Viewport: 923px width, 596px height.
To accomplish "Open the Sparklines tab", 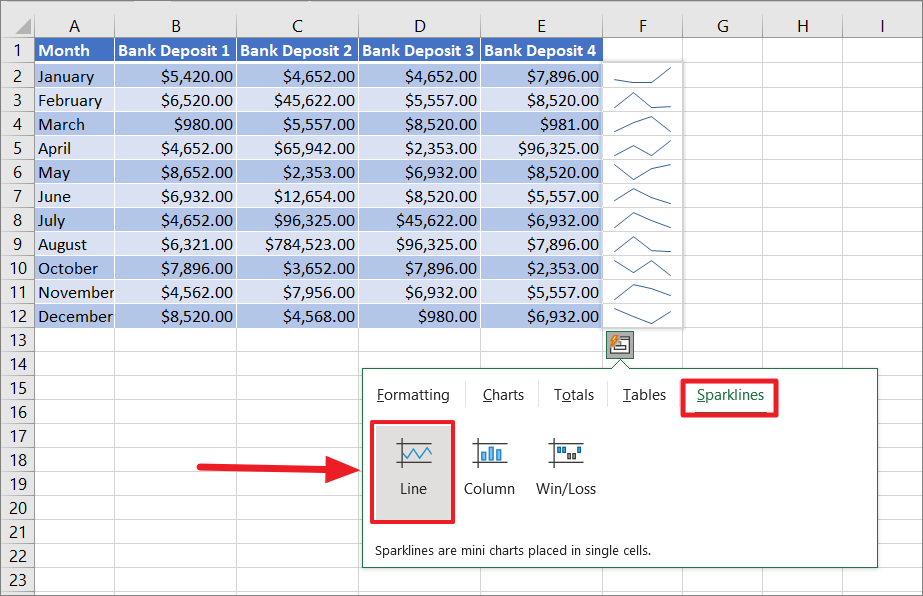I will 730,395.
